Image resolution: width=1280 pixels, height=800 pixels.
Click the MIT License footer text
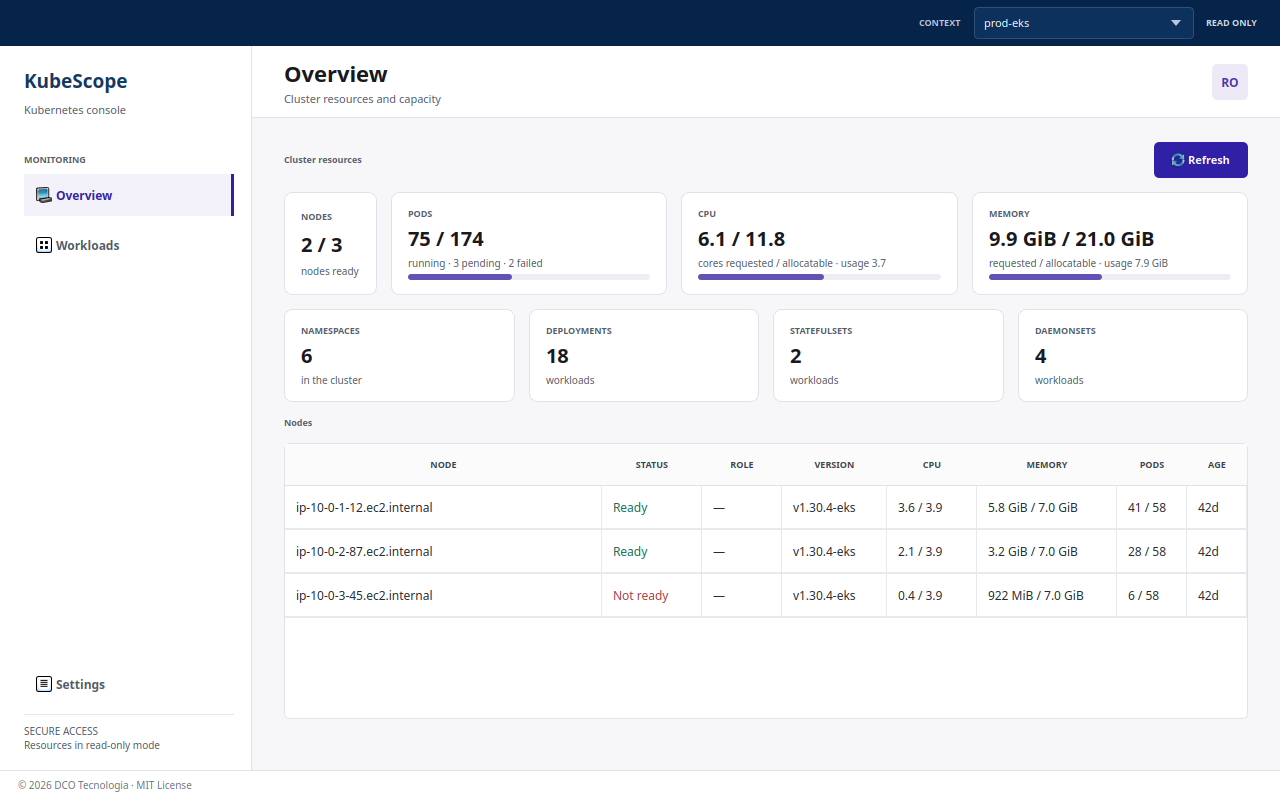coord(164,785)
